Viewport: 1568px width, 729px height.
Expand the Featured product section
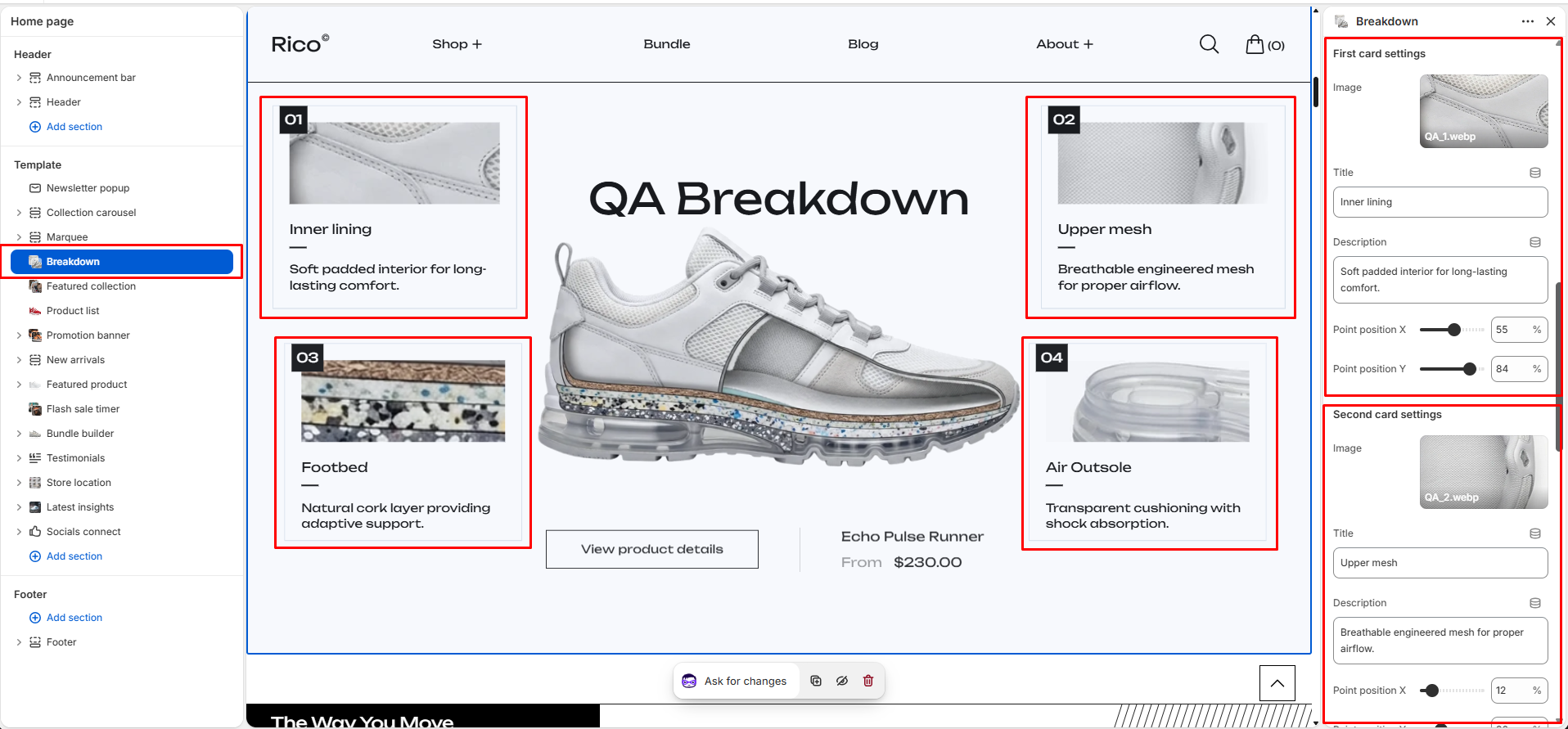click(x=19, y=385)
